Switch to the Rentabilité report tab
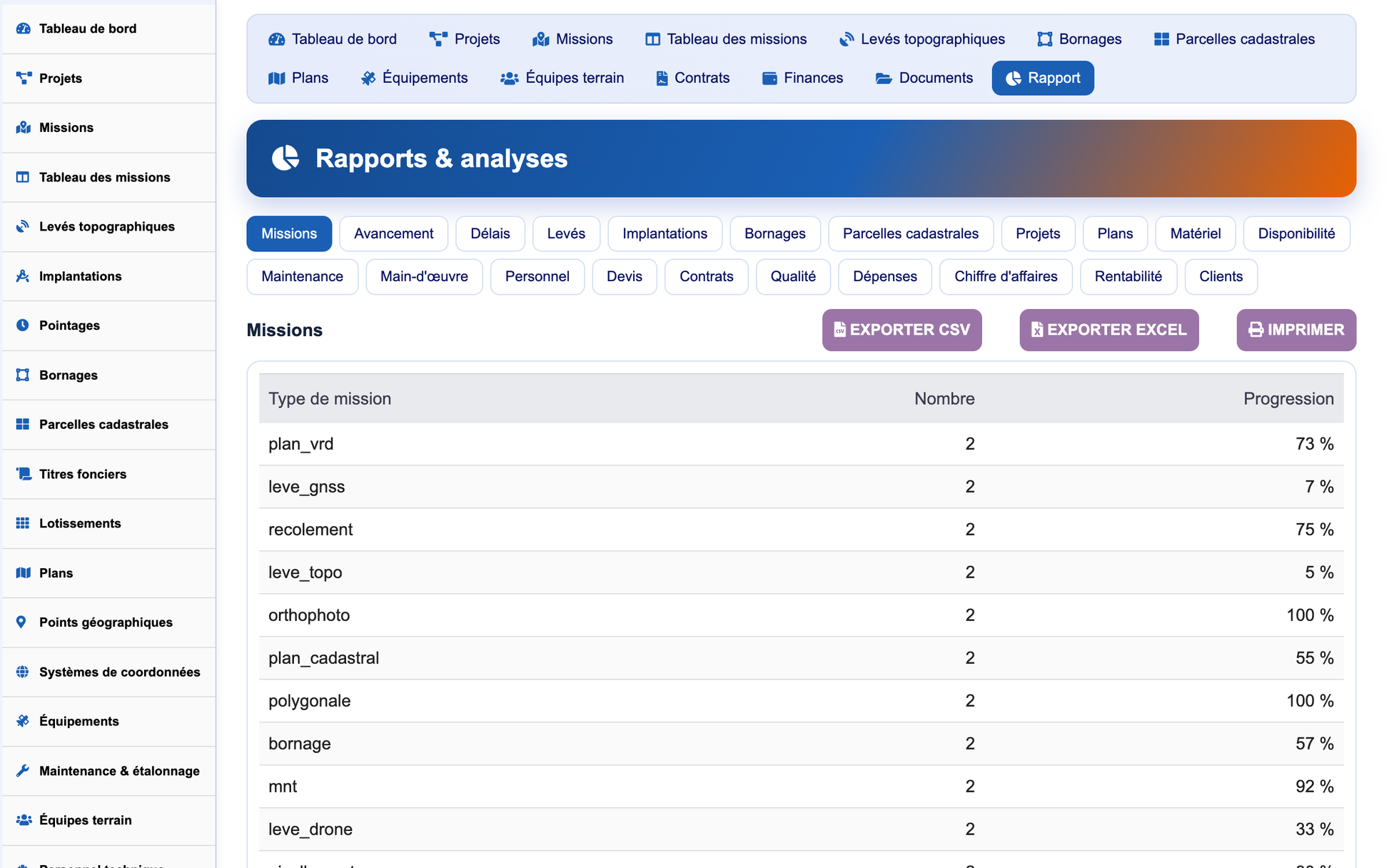The width and height of the screenshot is (1389, 868). pyautogui.click(x=1128, y=276)
